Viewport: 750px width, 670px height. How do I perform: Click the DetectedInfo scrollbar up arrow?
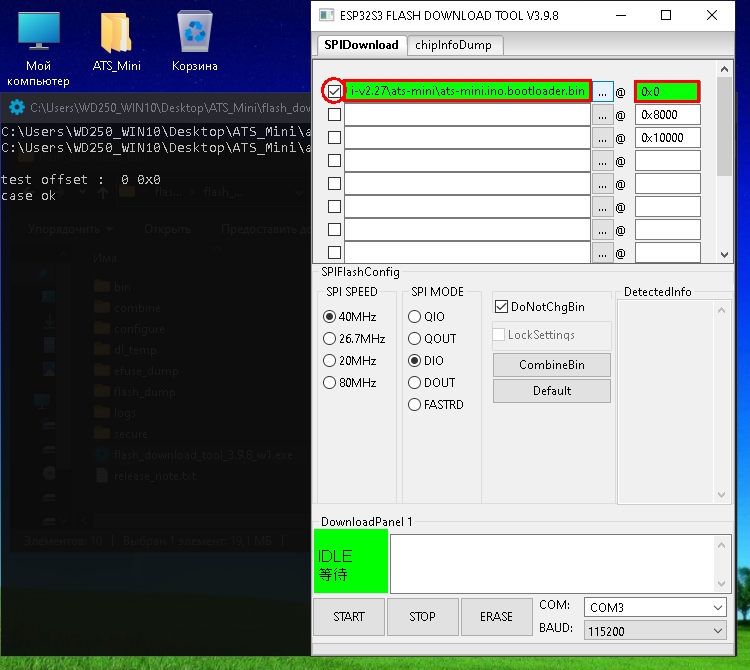tap(721, 310)
